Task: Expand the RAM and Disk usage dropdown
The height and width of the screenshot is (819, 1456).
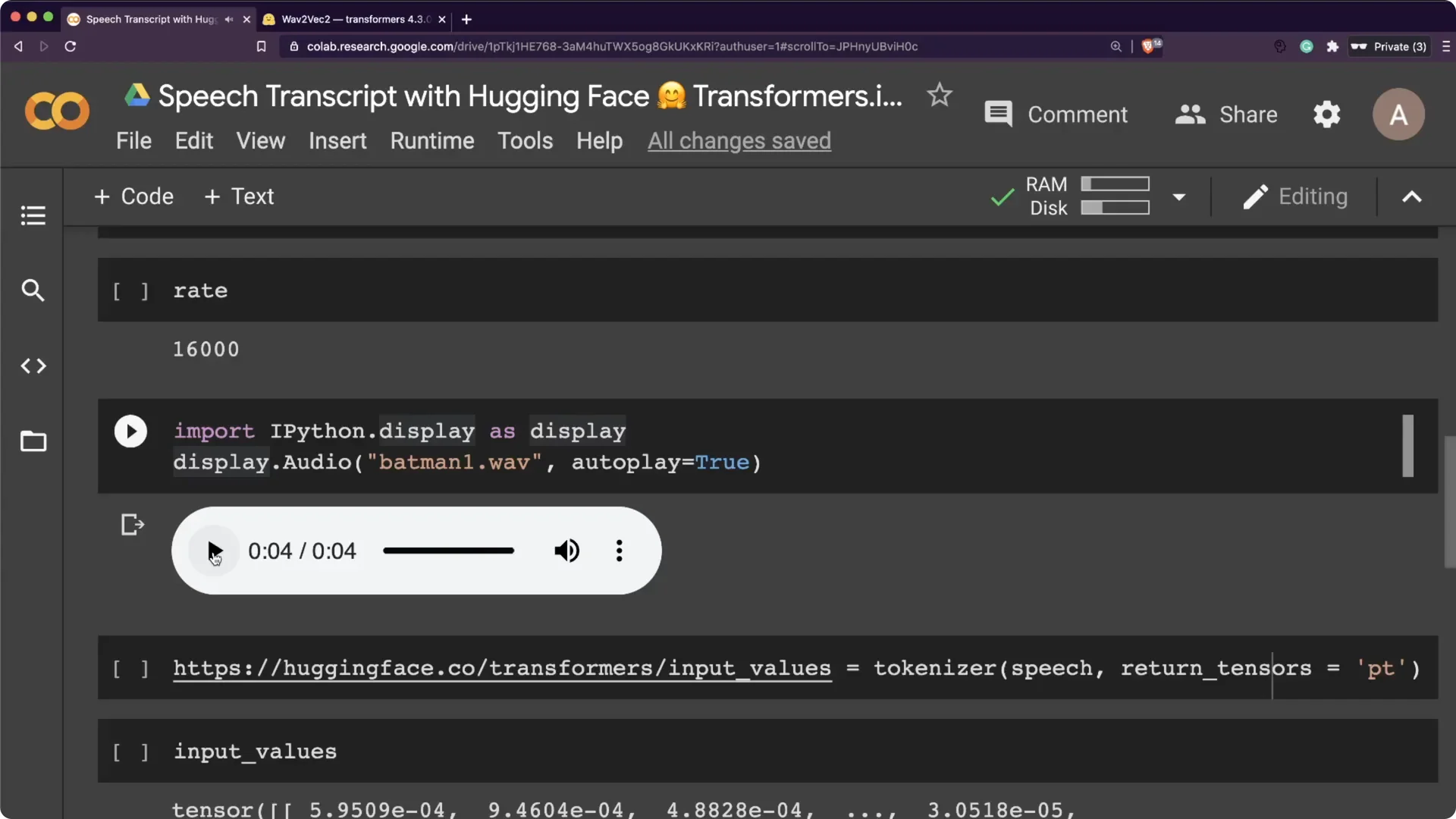Action: (1179, 196)
